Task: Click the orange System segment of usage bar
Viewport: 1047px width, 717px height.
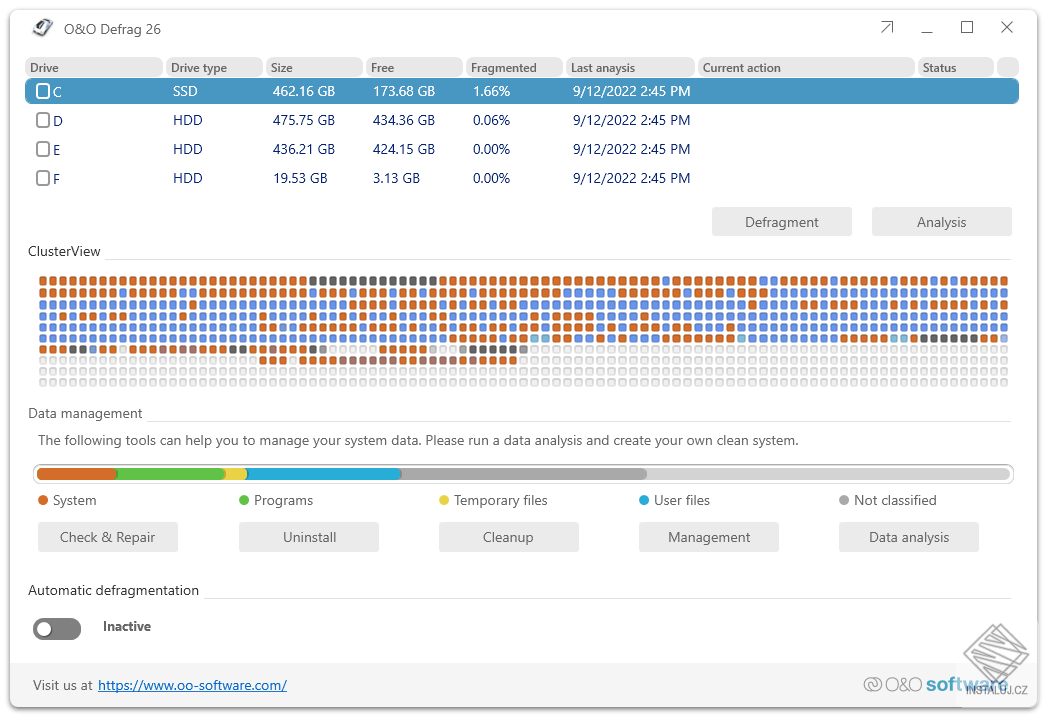Action: click(x=77, y=474)
